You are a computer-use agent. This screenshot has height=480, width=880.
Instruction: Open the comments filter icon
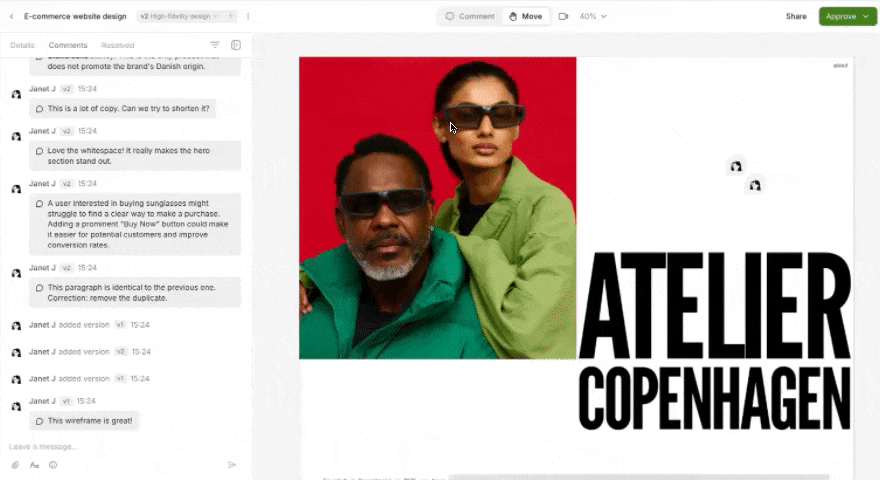[215, 45]
